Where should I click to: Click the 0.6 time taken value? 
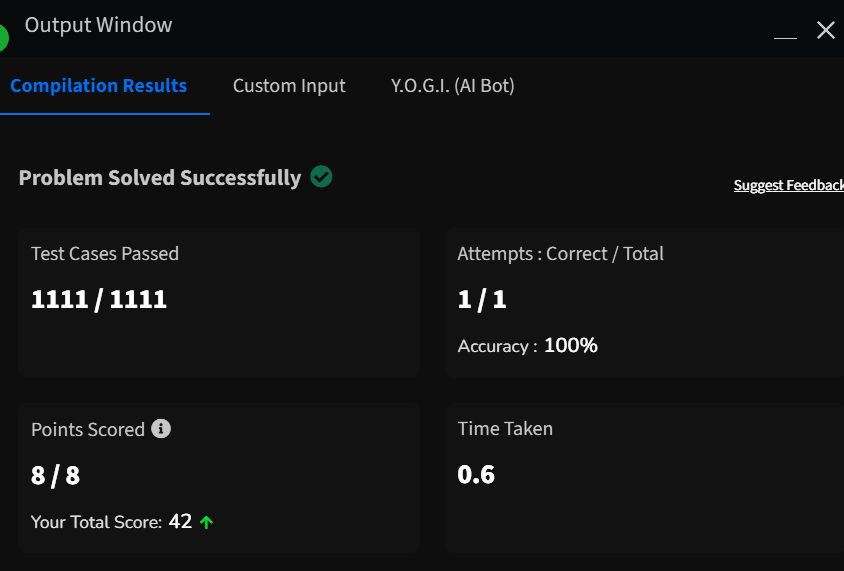[x=476, y=475]
